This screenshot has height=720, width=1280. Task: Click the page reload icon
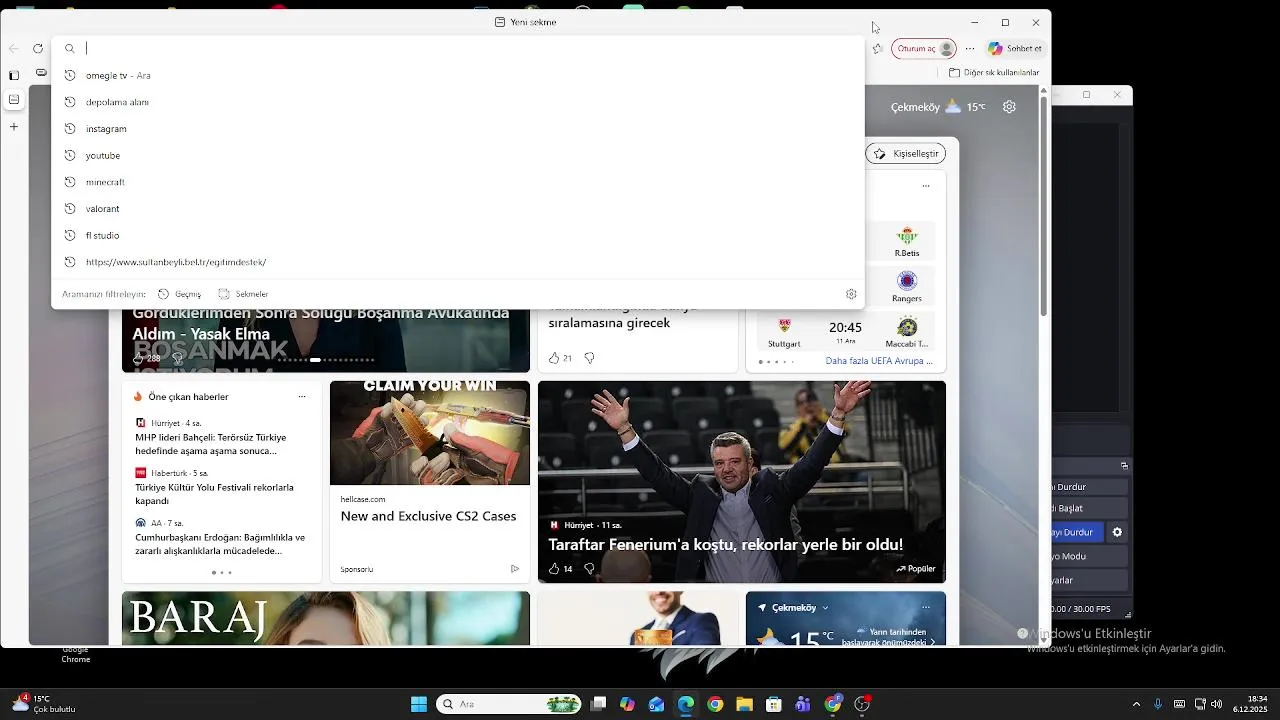pyautogui.click(x=38, y=48)
